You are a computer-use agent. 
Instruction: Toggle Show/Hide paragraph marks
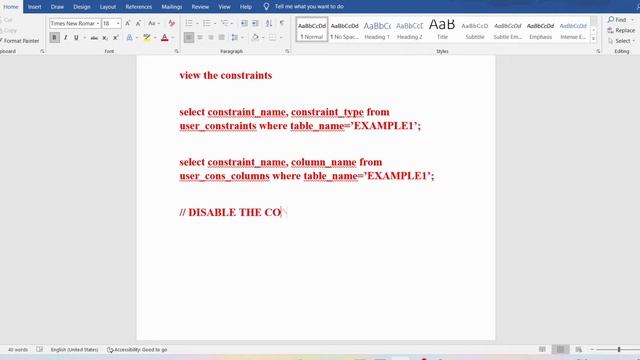pyautogui.click(x=282, y=23)
